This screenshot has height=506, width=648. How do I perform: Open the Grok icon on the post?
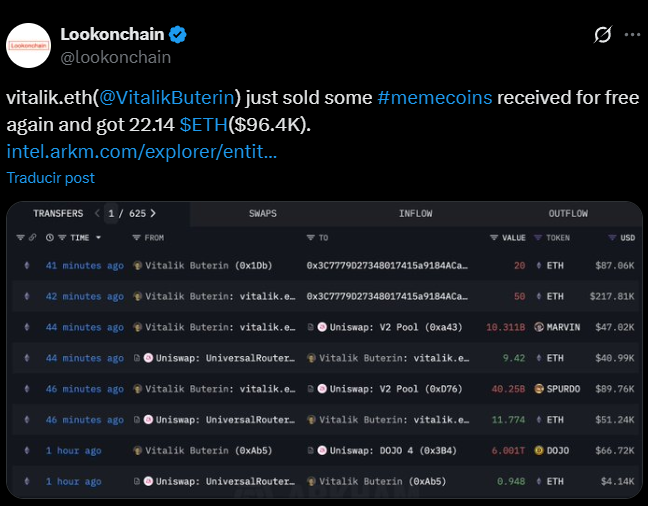602,35
